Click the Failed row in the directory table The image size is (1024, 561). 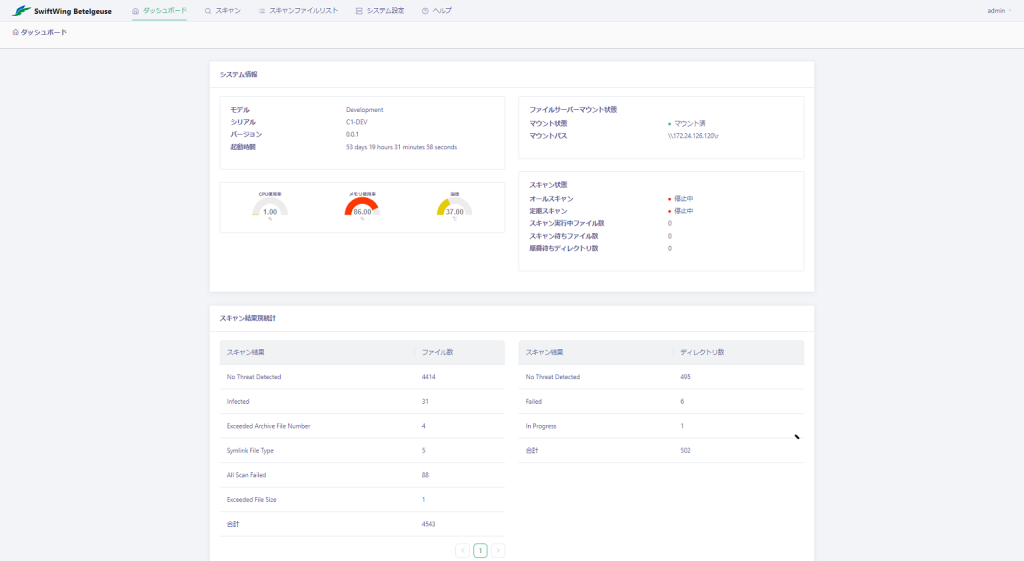point(661,402)
